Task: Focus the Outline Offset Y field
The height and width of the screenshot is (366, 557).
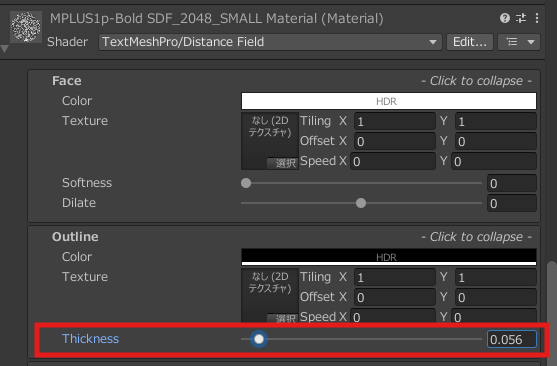Action: (496, 297)
